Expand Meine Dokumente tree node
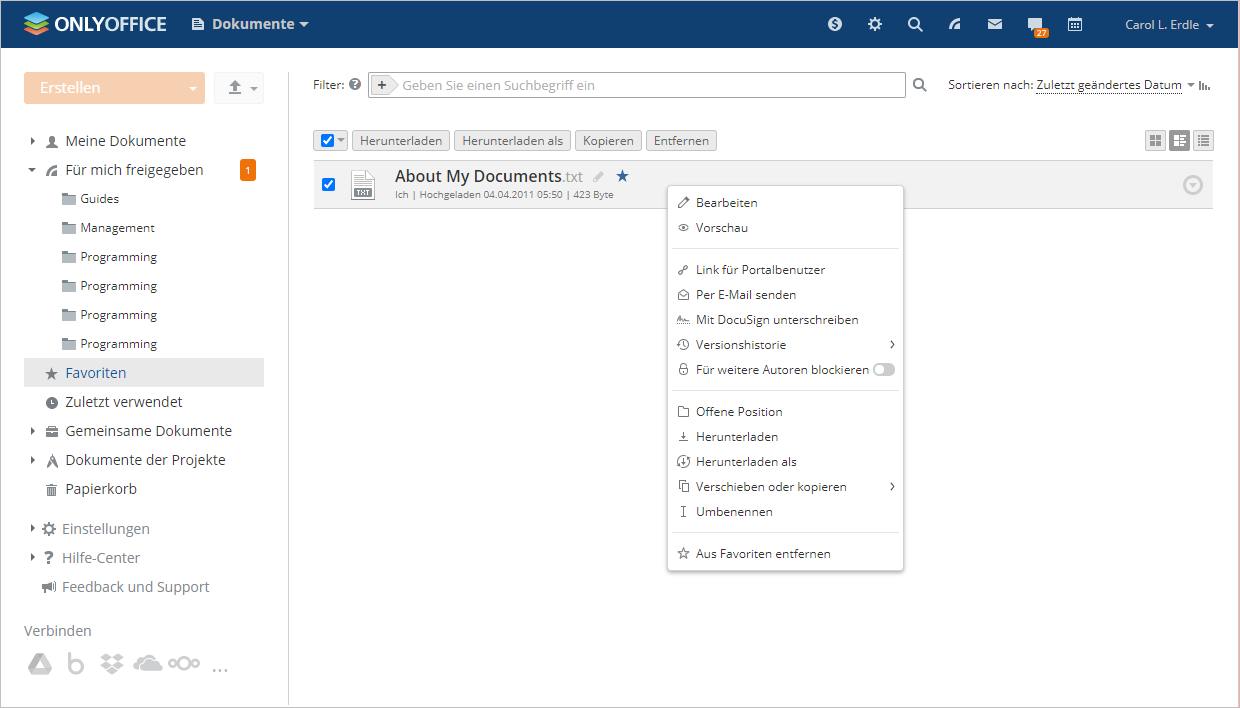 tap(32, 141)
